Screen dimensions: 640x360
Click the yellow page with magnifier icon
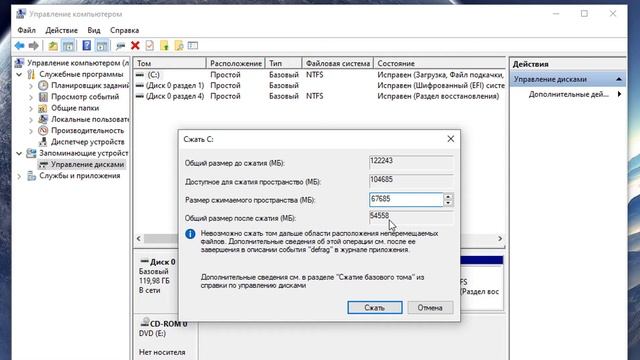click(179, 46)
